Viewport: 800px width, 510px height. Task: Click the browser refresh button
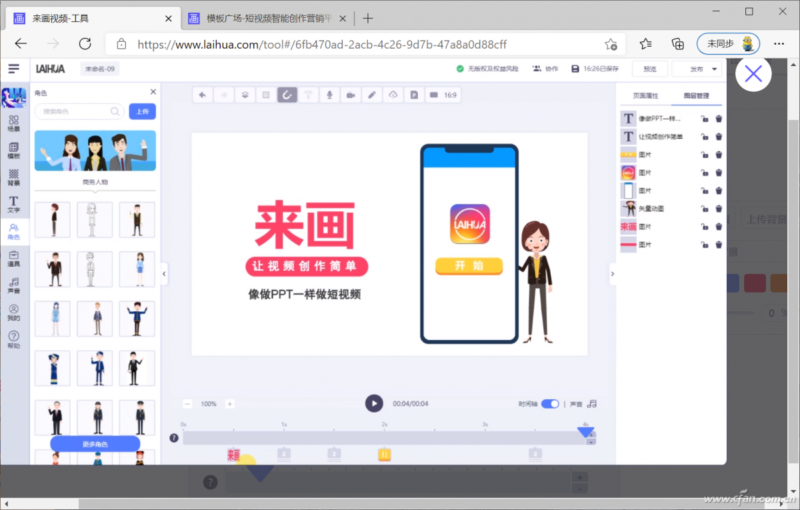[85, 44]
